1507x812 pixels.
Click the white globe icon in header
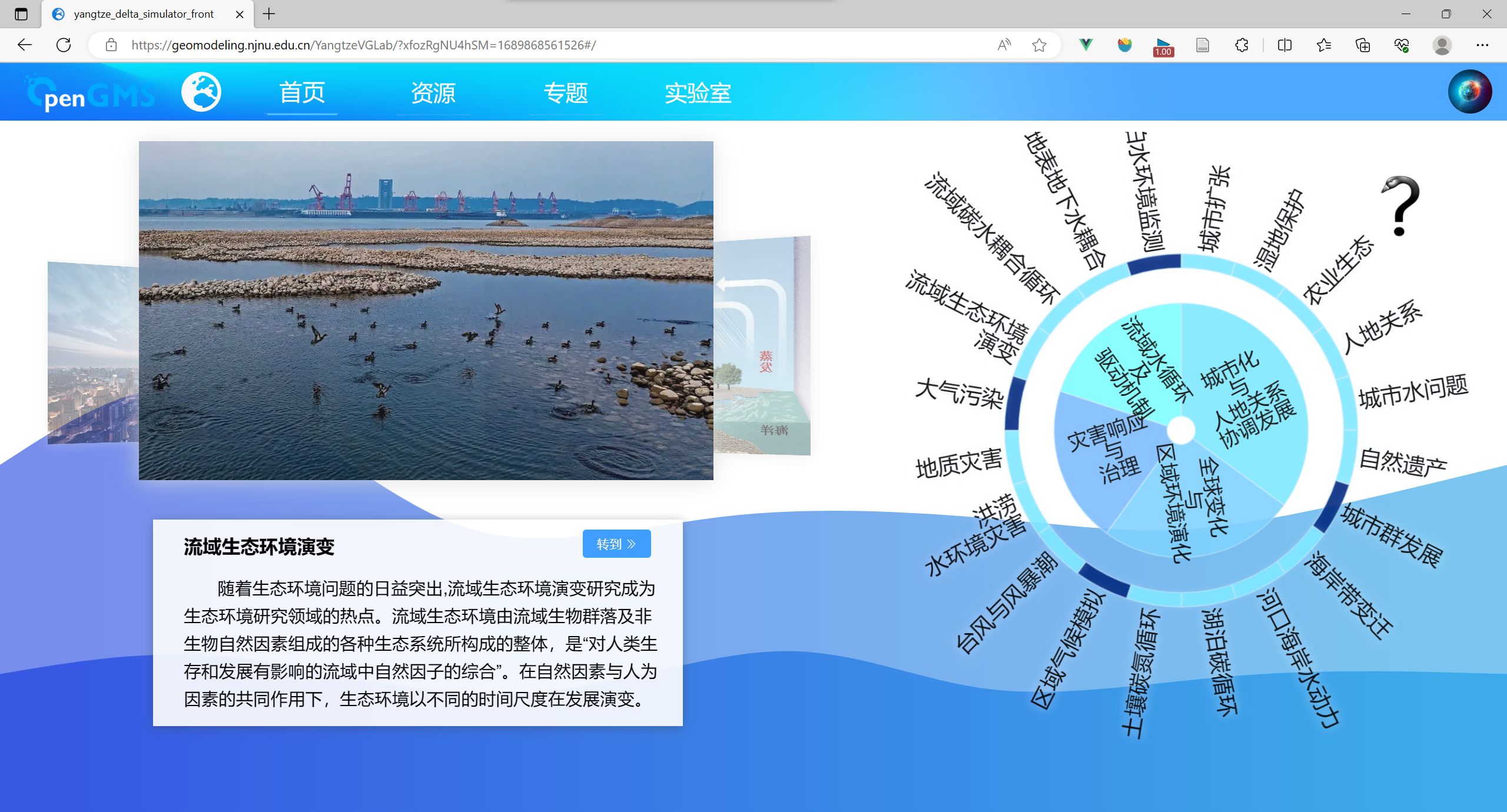pos(201,92)
